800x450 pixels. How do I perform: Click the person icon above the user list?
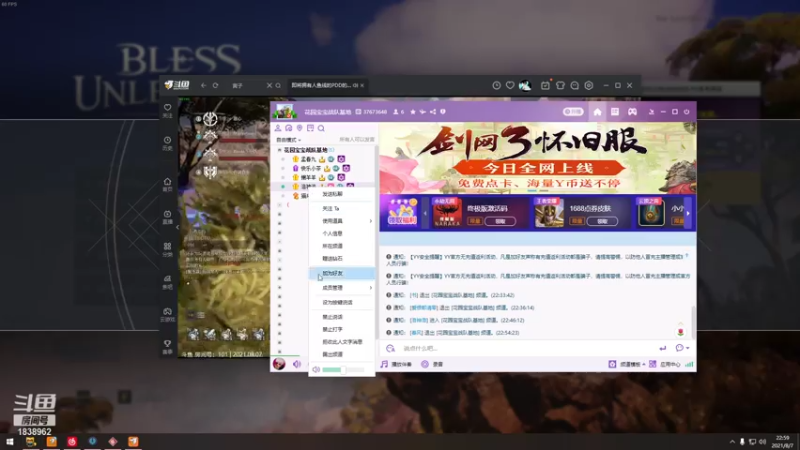coord(278,128)
